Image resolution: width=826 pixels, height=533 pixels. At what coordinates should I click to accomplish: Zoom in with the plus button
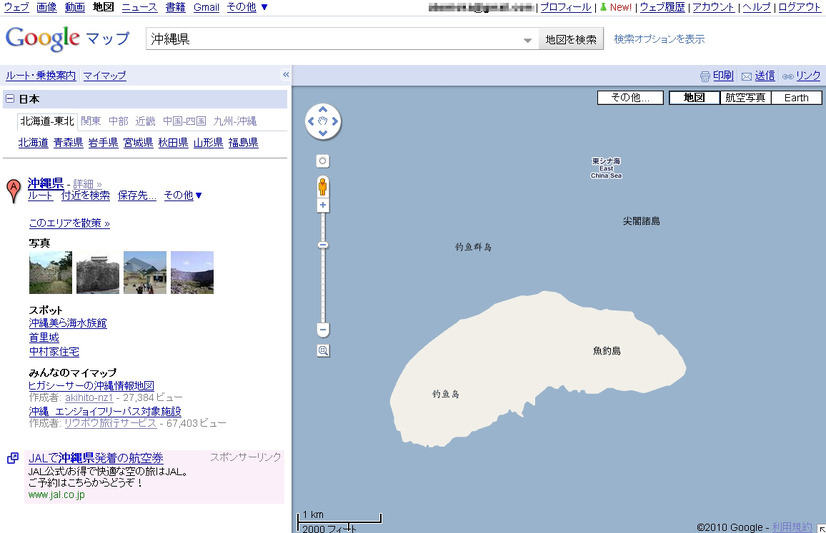(x=323, y=205)
